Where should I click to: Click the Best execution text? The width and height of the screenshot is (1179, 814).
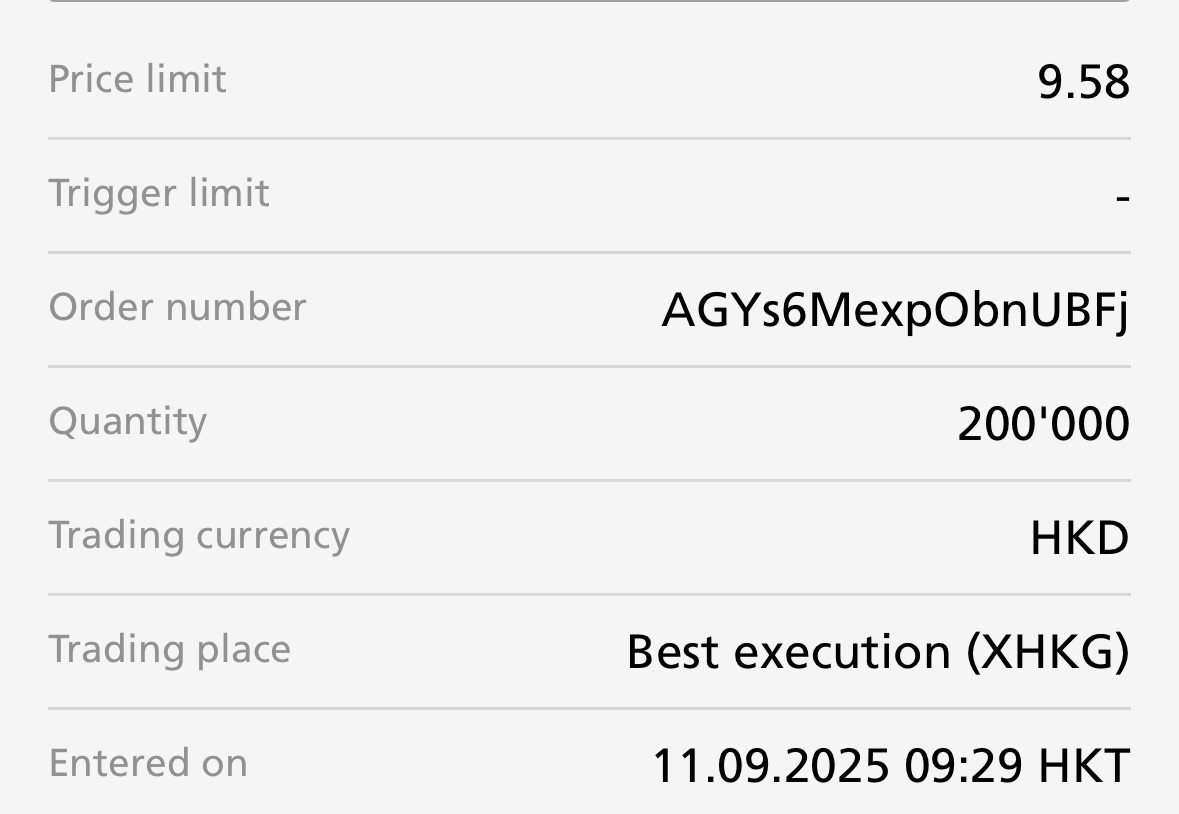pos(787,652)
